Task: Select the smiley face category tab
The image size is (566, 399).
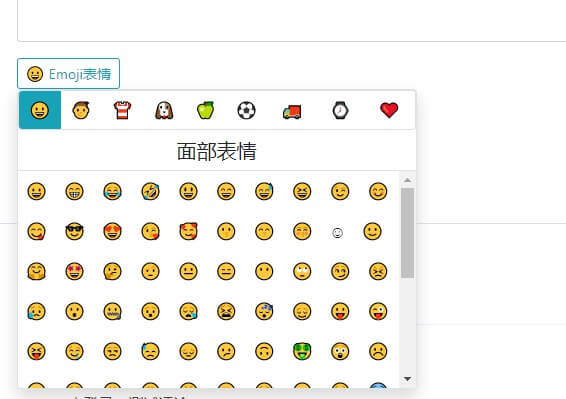Action: click(x=40, y=110)
